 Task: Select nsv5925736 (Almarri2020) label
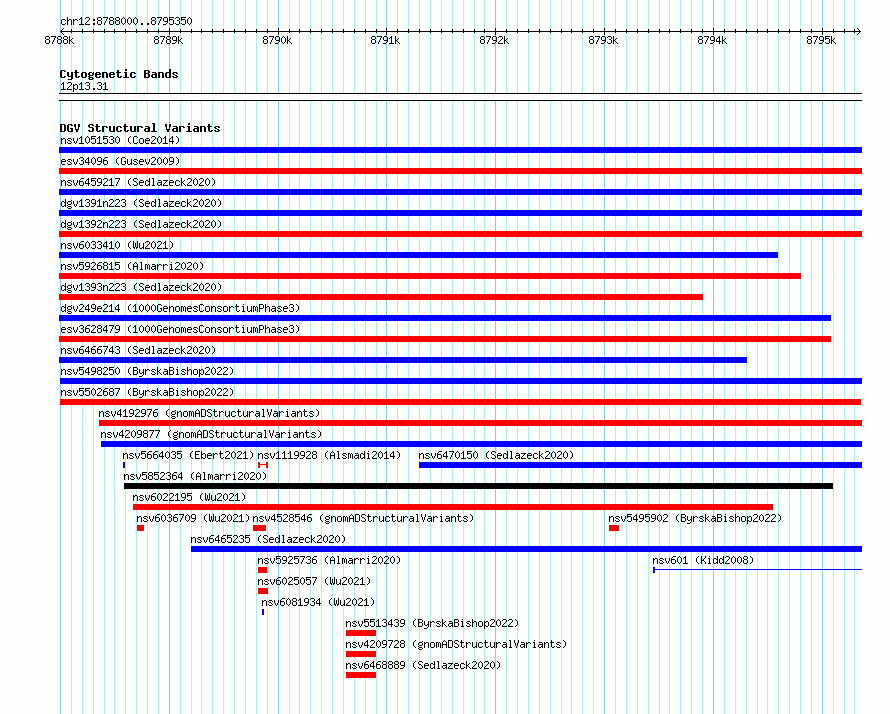[329, 560]
